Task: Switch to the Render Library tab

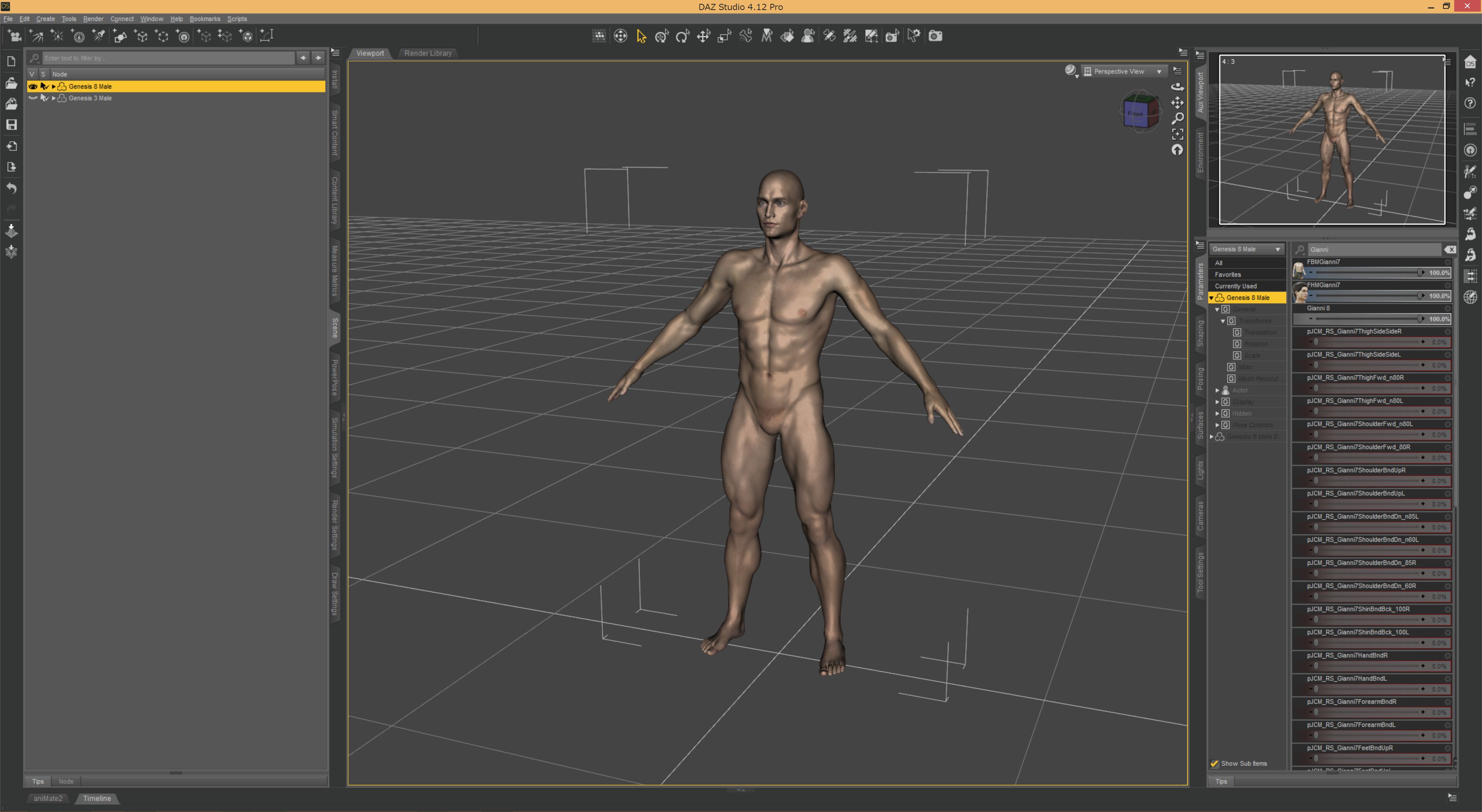Action: click(x=428, y=53)
